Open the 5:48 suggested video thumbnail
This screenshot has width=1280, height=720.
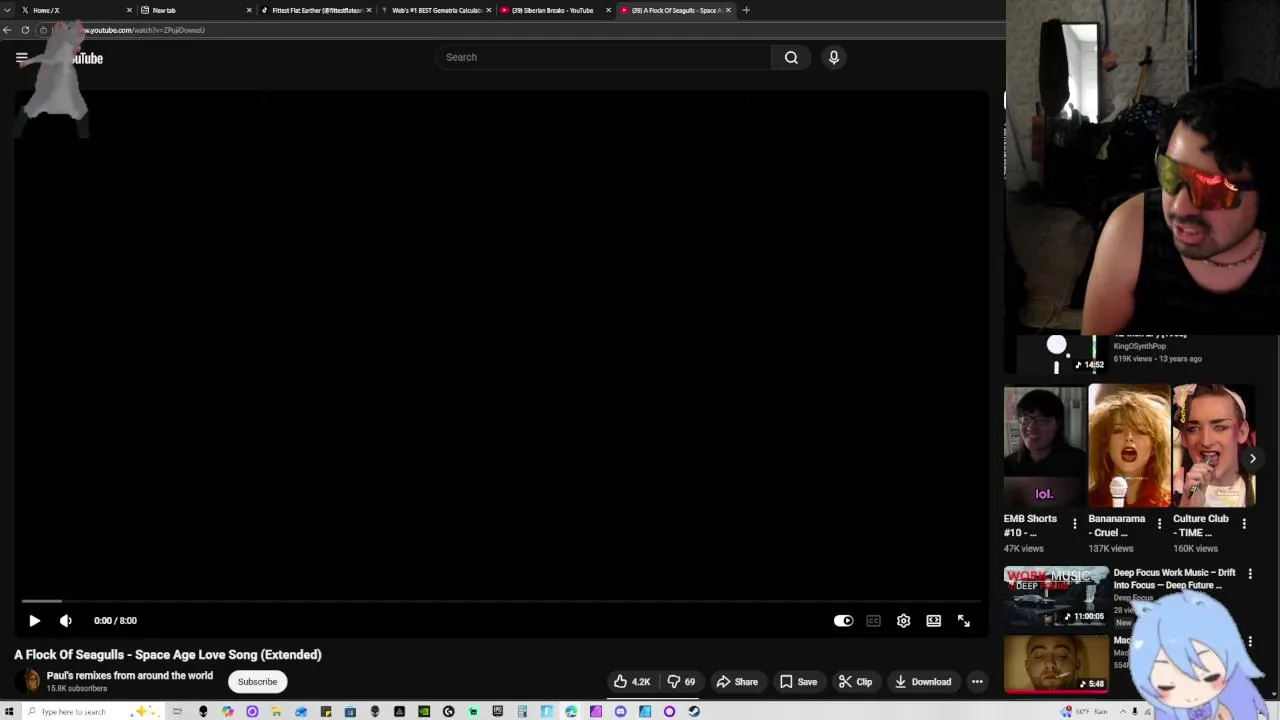coord(1056,663)
